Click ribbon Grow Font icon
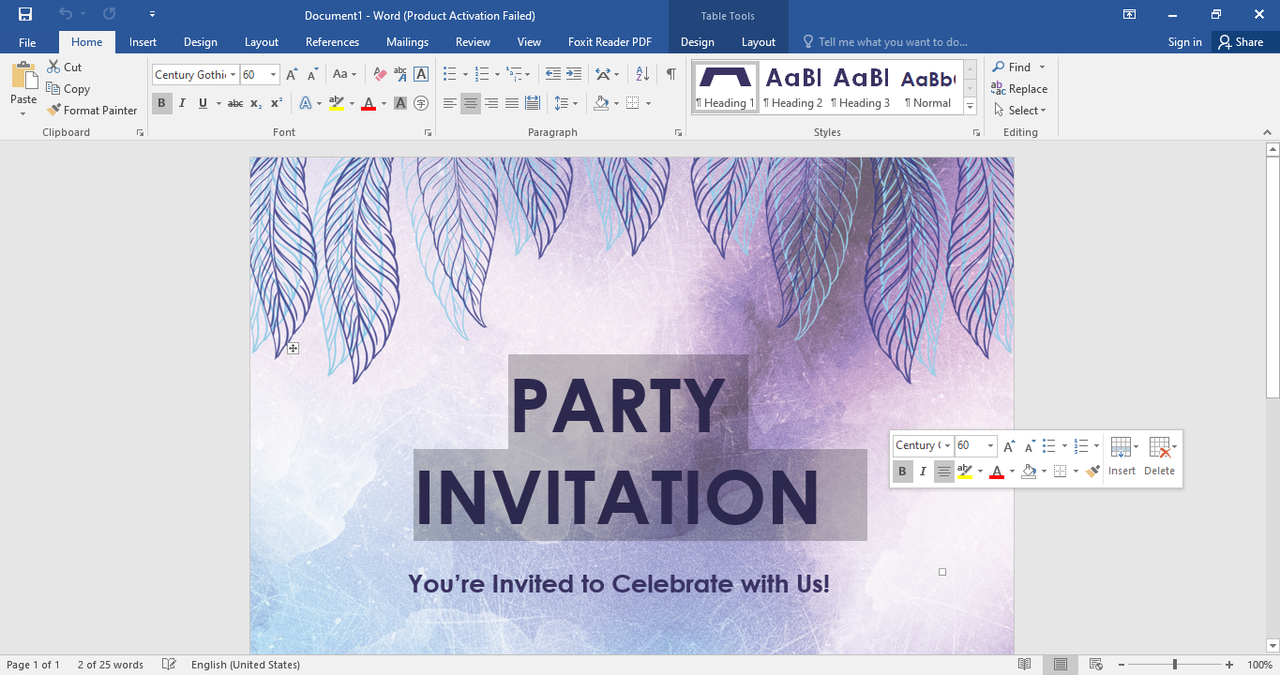The image size is (1280, 675). tap(292, 75)
